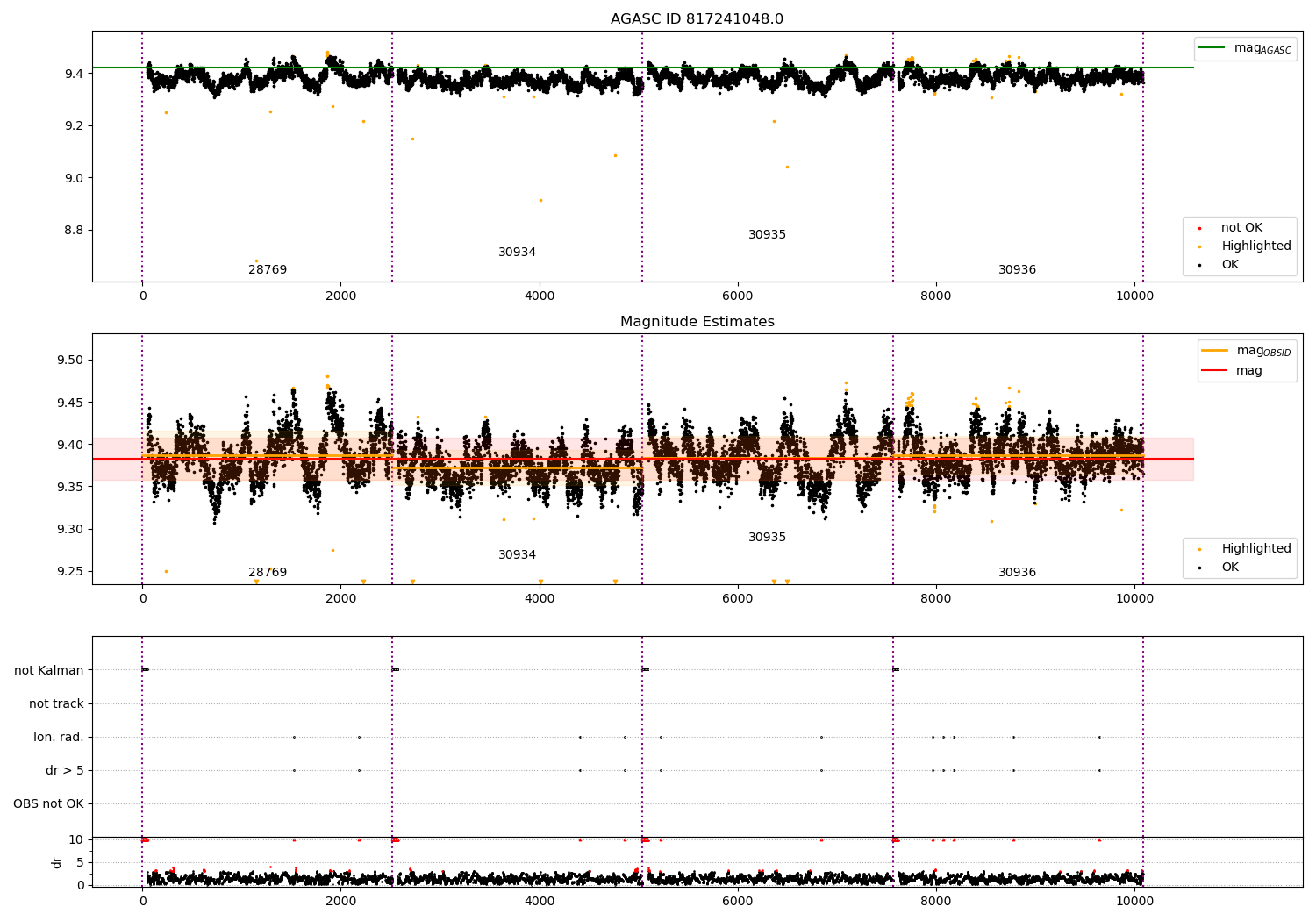
Task: Click the 10 tick label on the dr axis
Action: point(76,839)
